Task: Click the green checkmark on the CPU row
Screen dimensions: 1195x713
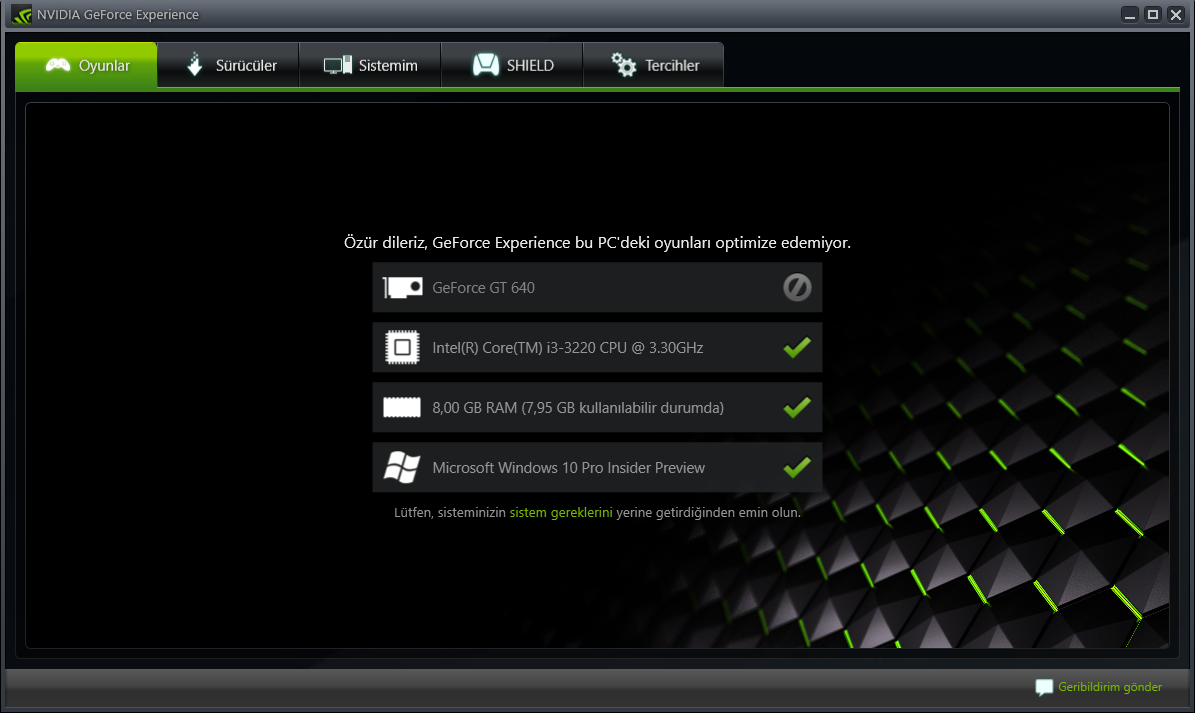Action: click(797, 347)
